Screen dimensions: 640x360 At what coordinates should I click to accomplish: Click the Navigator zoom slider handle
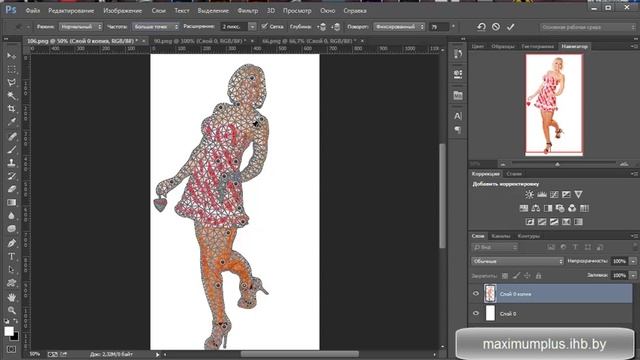coord(557,164)
